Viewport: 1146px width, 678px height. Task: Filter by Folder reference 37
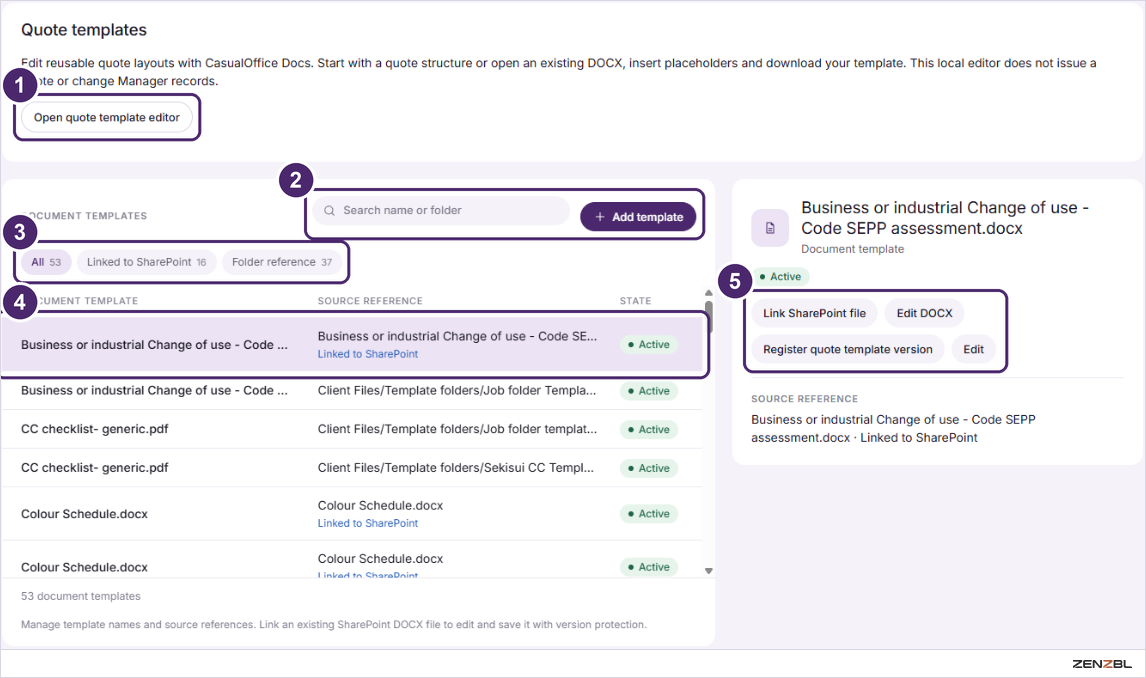(281, 262)
